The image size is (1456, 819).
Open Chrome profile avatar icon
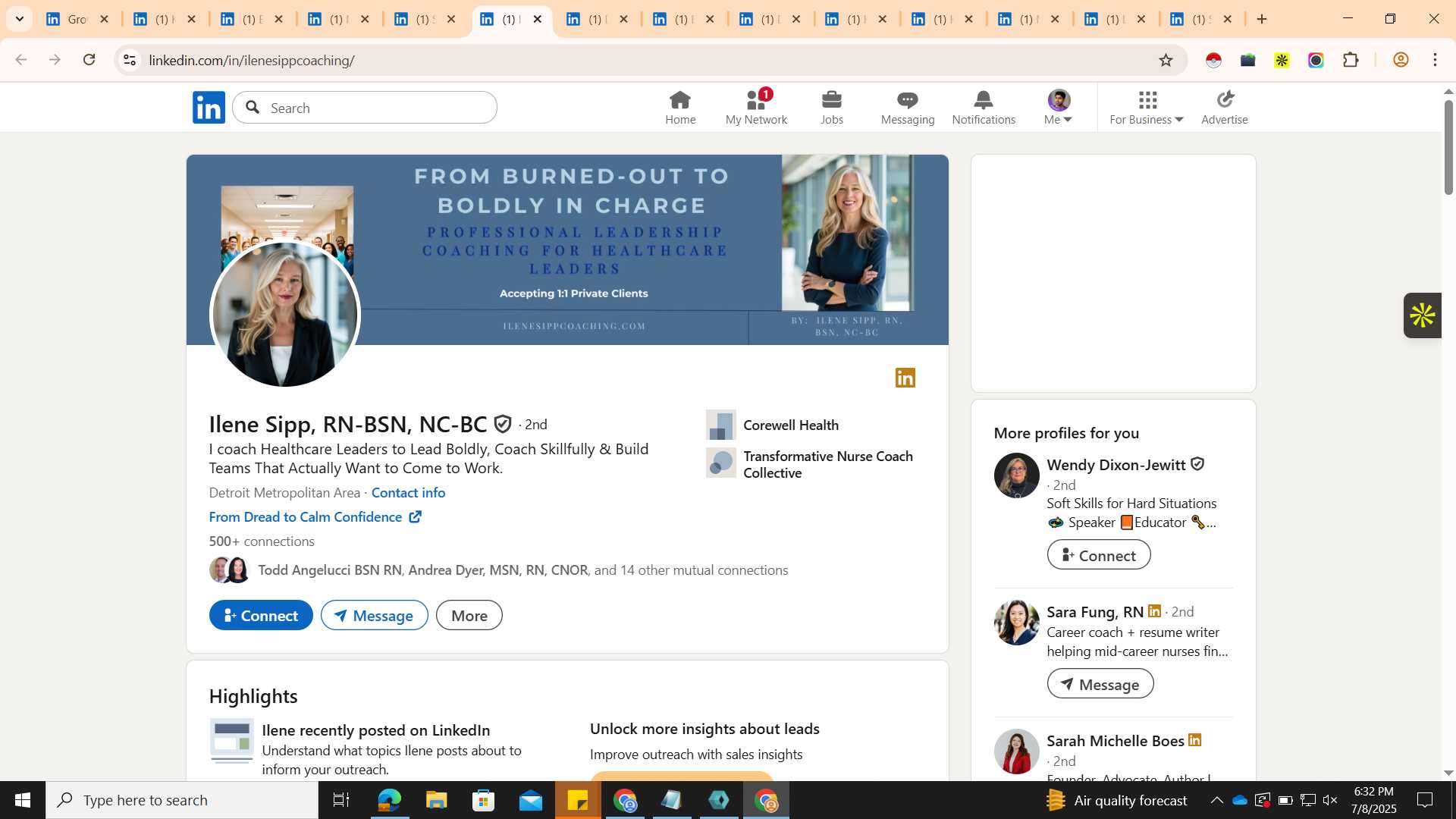click(x=1401, y=60)
